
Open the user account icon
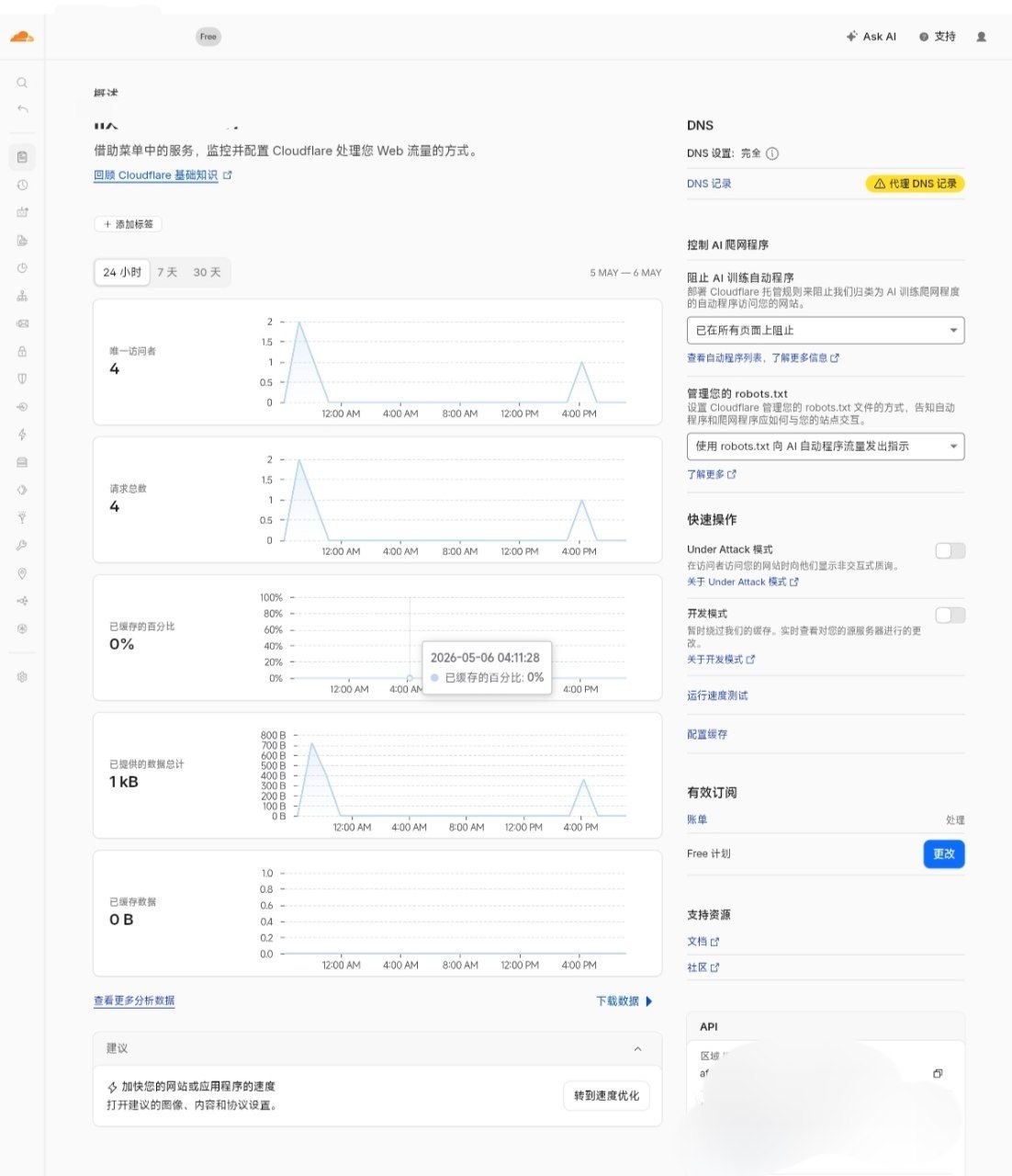[x=981, y=37]
